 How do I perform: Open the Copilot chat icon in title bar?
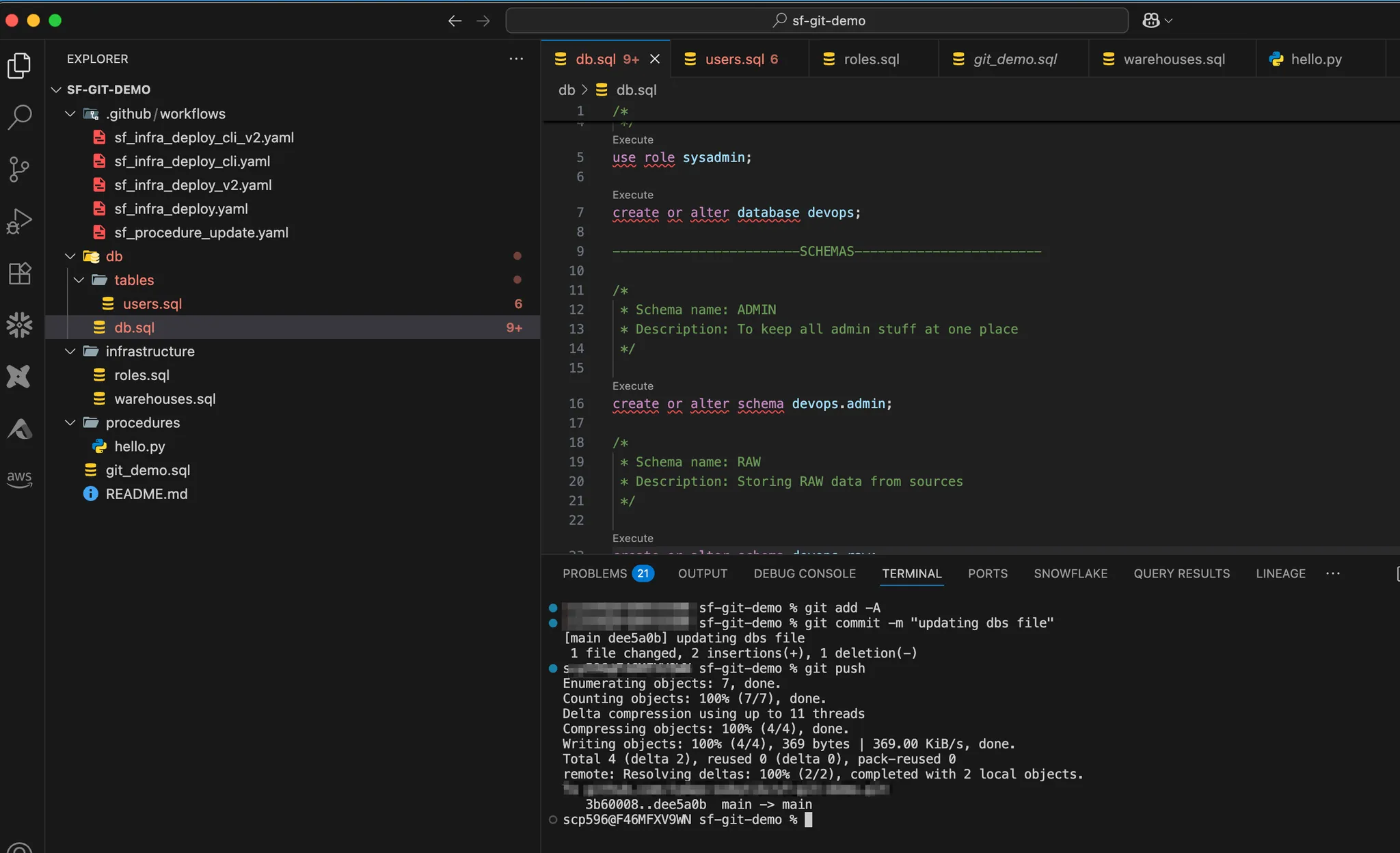point(1150,21)
